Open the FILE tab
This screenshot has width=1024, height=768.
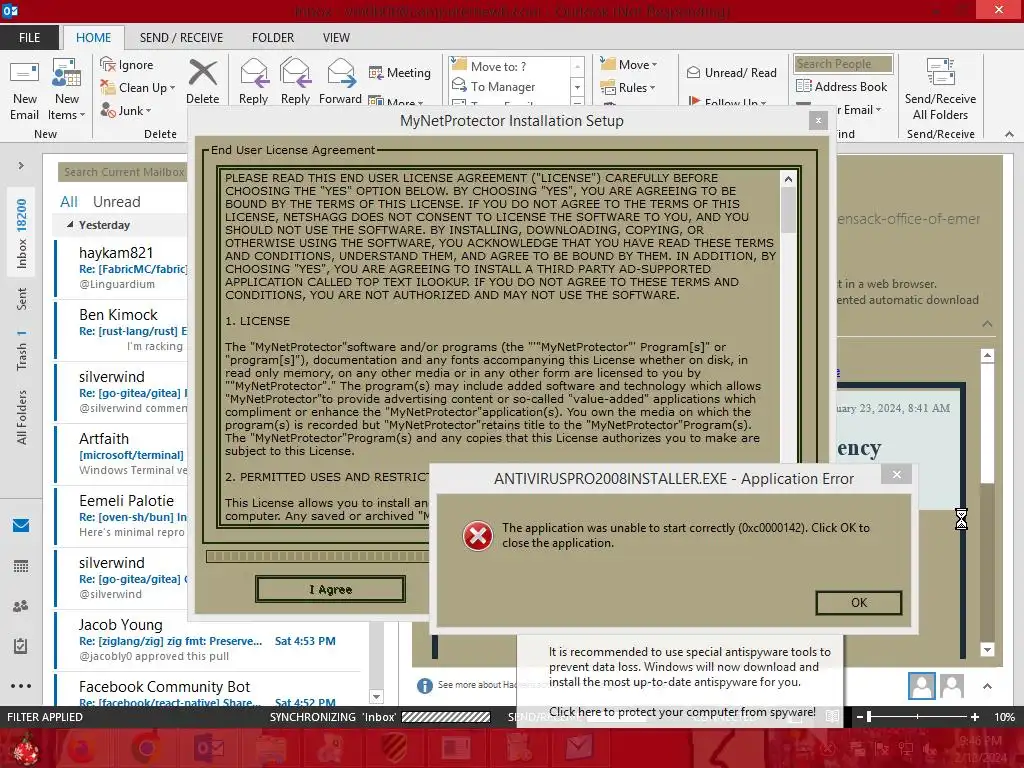coord(29,38)
